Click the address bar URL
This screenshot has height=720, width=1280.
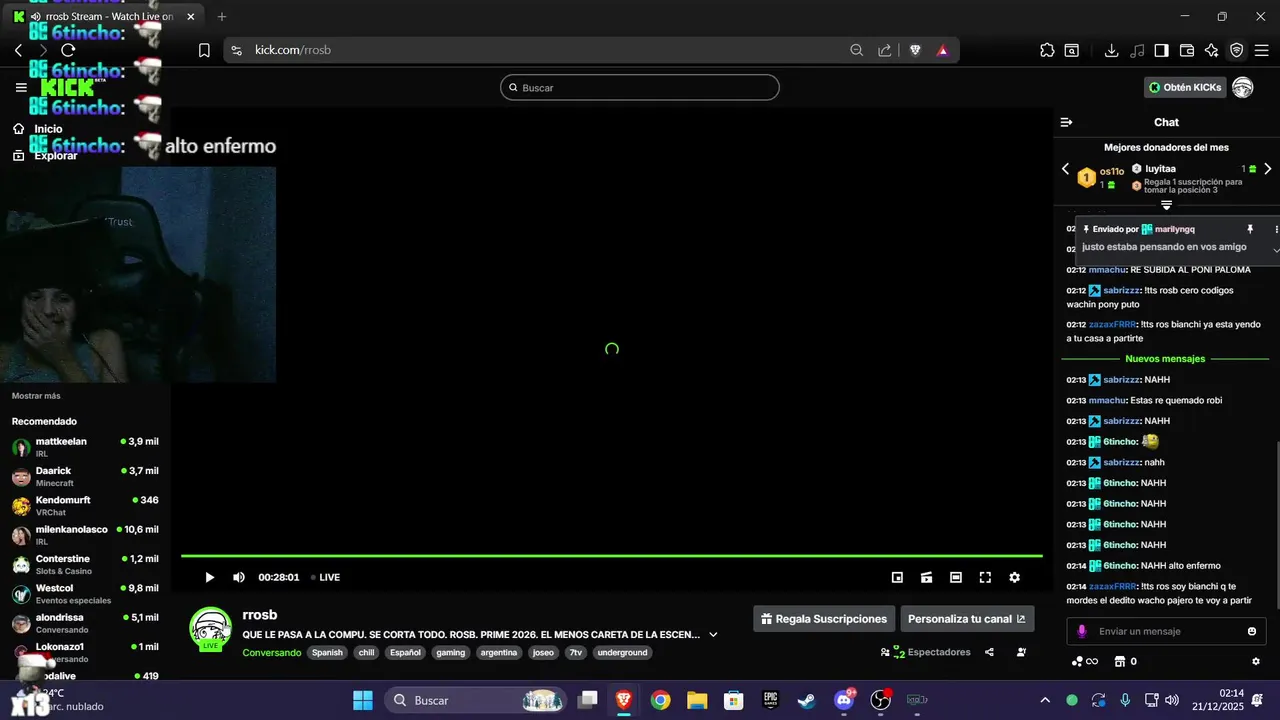293,50
